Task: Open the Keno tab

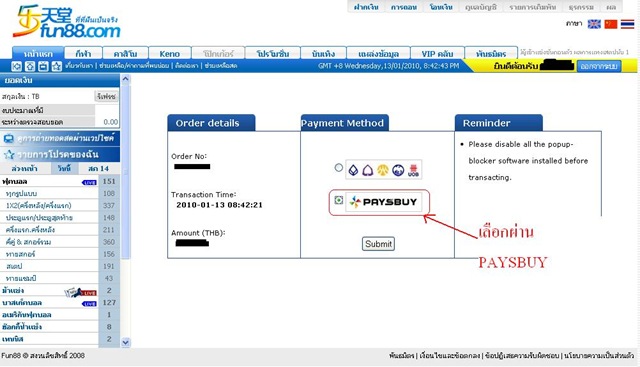Action: [169, 53]
